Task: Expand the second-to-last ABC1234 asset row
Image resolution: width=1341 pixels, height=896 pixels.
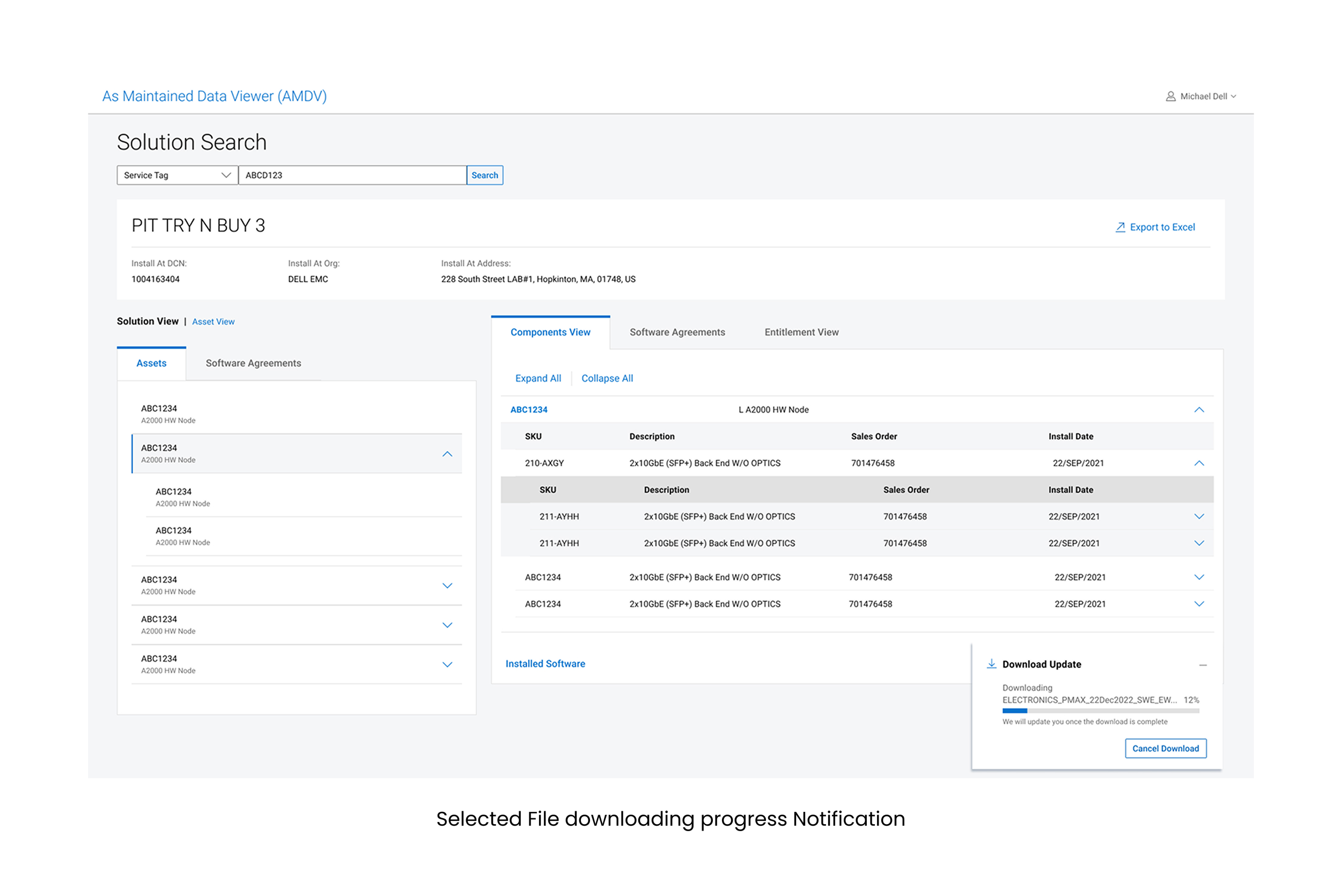Action: tap(447, 625)
